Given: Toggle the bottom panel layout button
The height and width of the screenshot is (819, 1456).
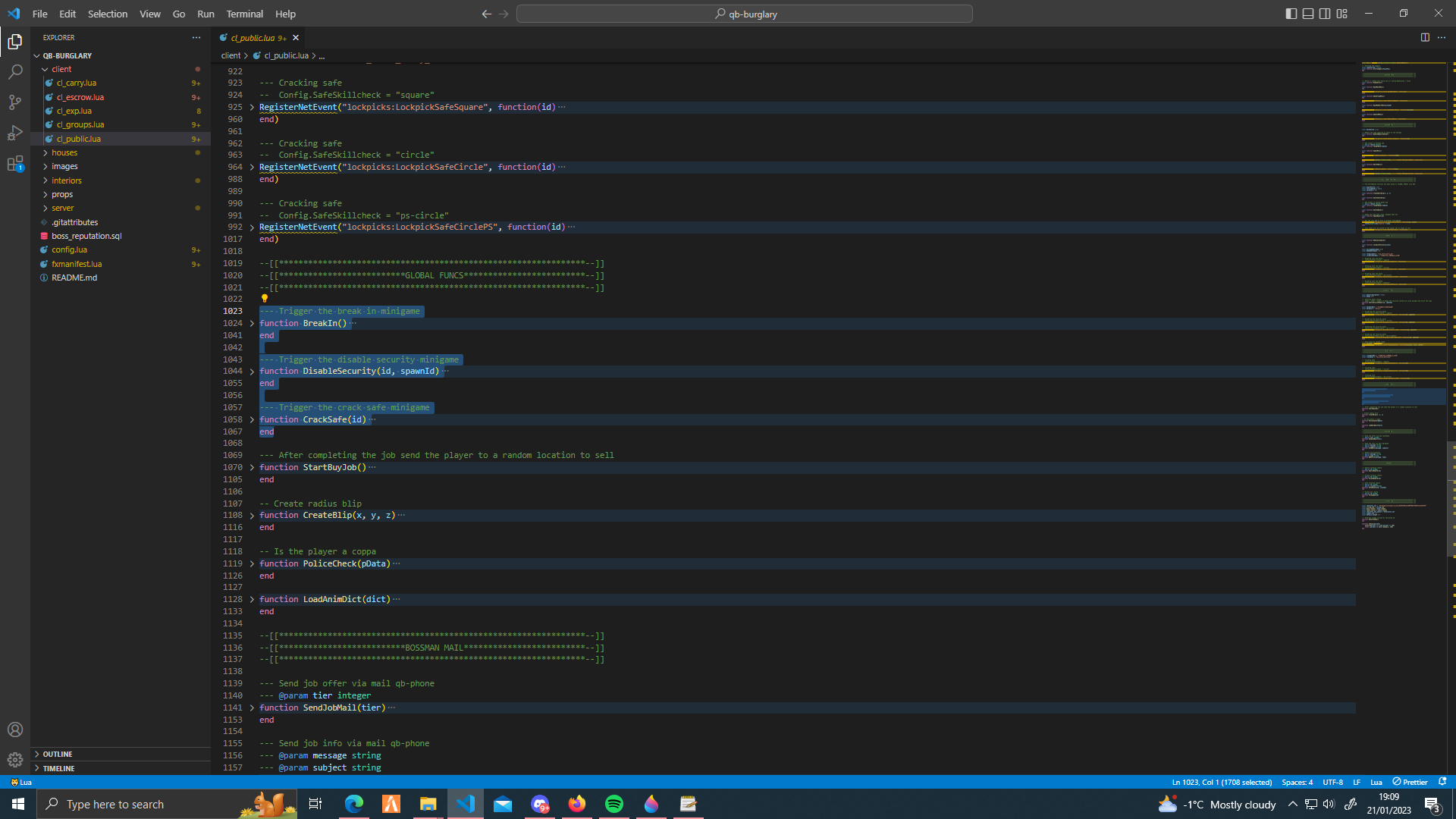Looking at the screenshot, I should click(1308, 14).
